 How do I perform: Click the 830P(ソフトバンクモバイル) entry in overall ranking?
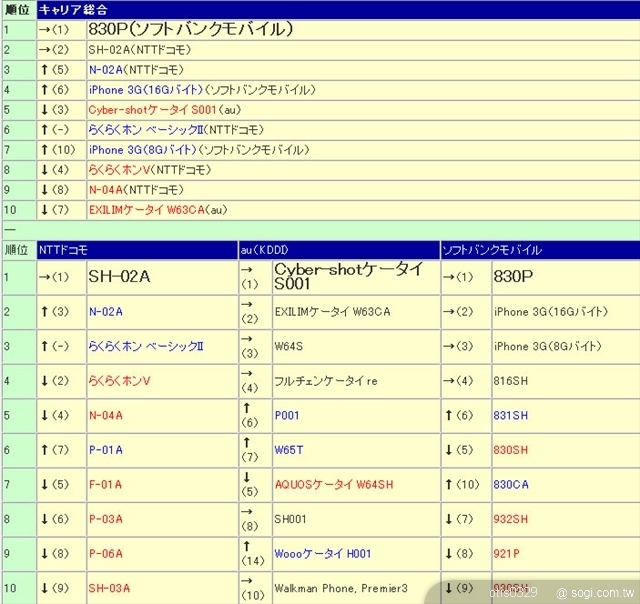coord(191,29)
